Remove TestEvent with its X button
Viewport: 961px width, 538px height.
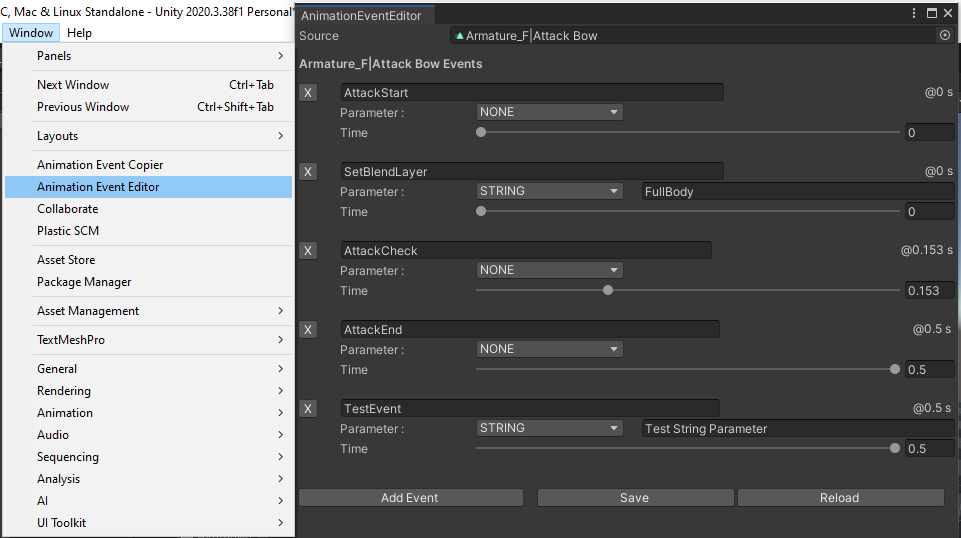308,409
